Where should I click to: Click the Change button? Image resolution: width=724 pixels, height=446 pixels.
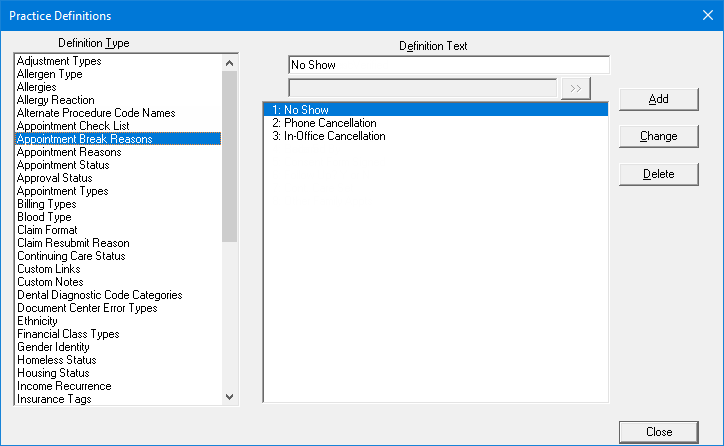[658, 137]
